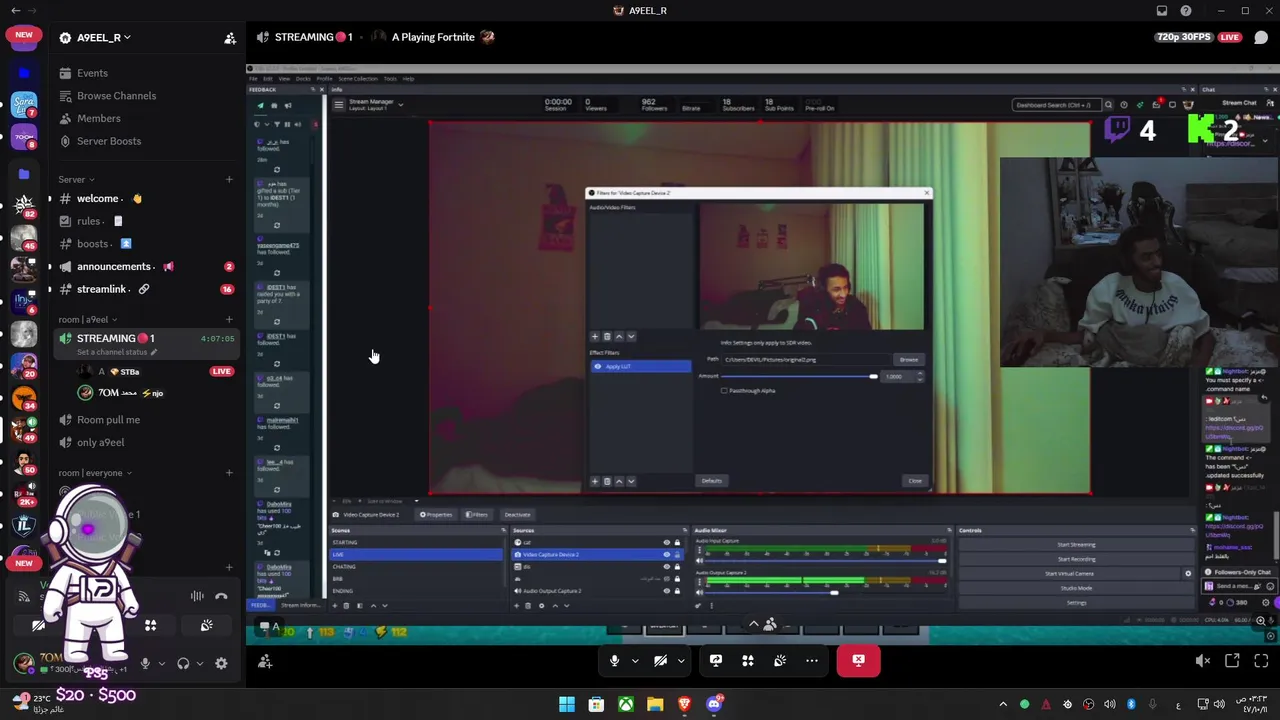Turn on camera in stream control bar

[x=660, y=661]
